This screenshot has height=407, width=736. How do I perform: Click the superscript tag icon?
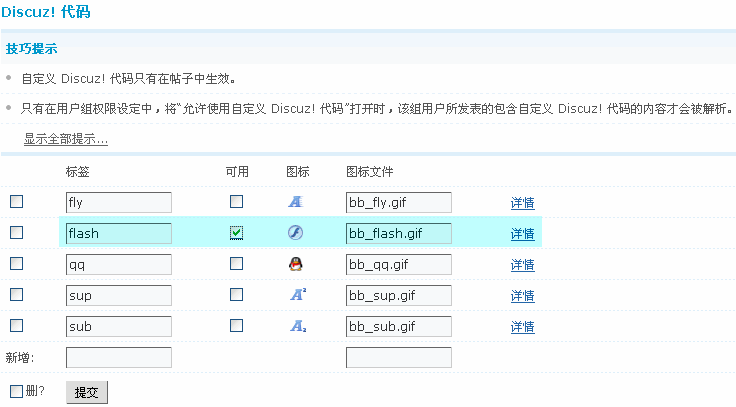tap(296, 295)
